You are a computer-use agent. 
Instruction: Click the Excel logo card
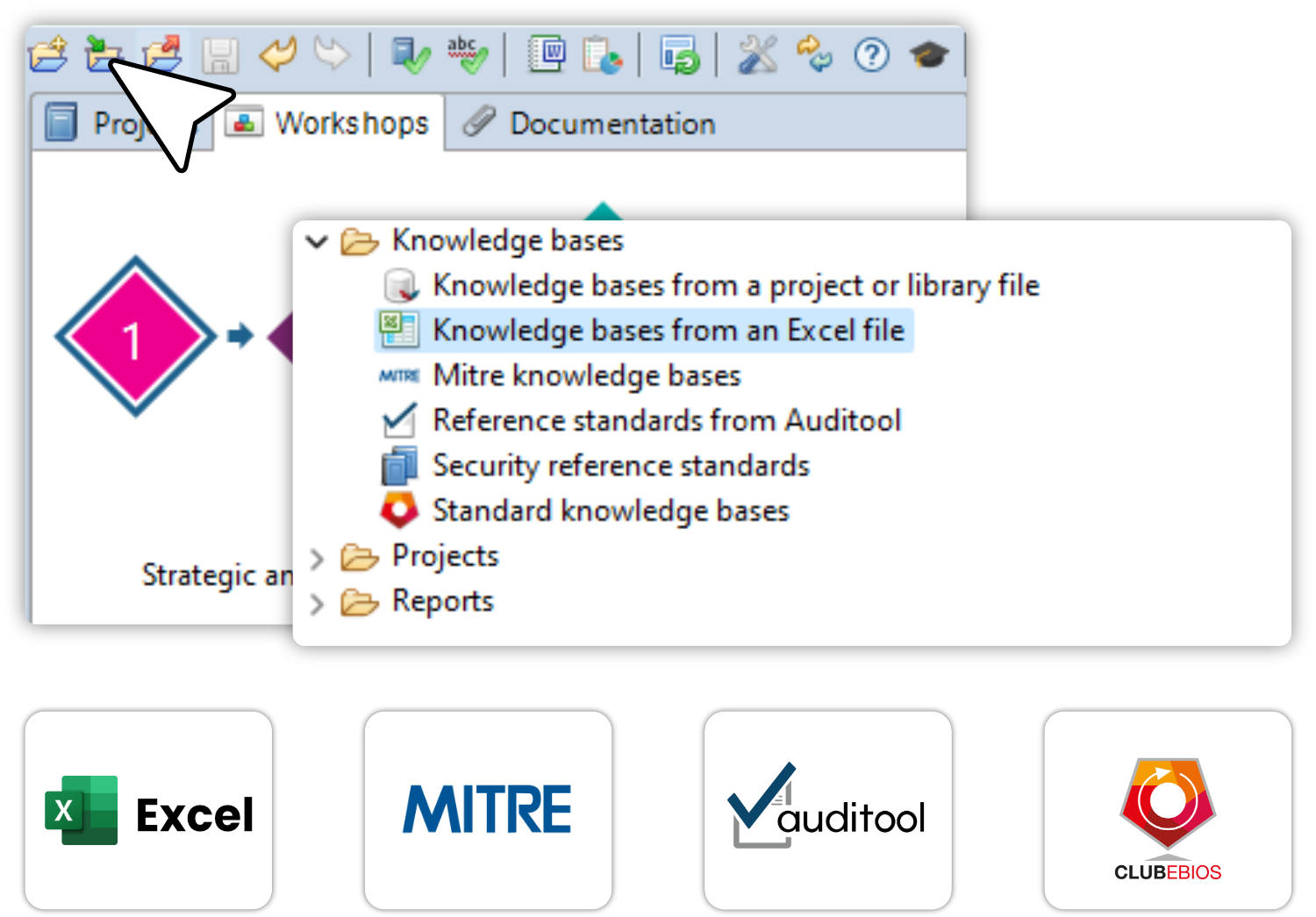point(148,811)
